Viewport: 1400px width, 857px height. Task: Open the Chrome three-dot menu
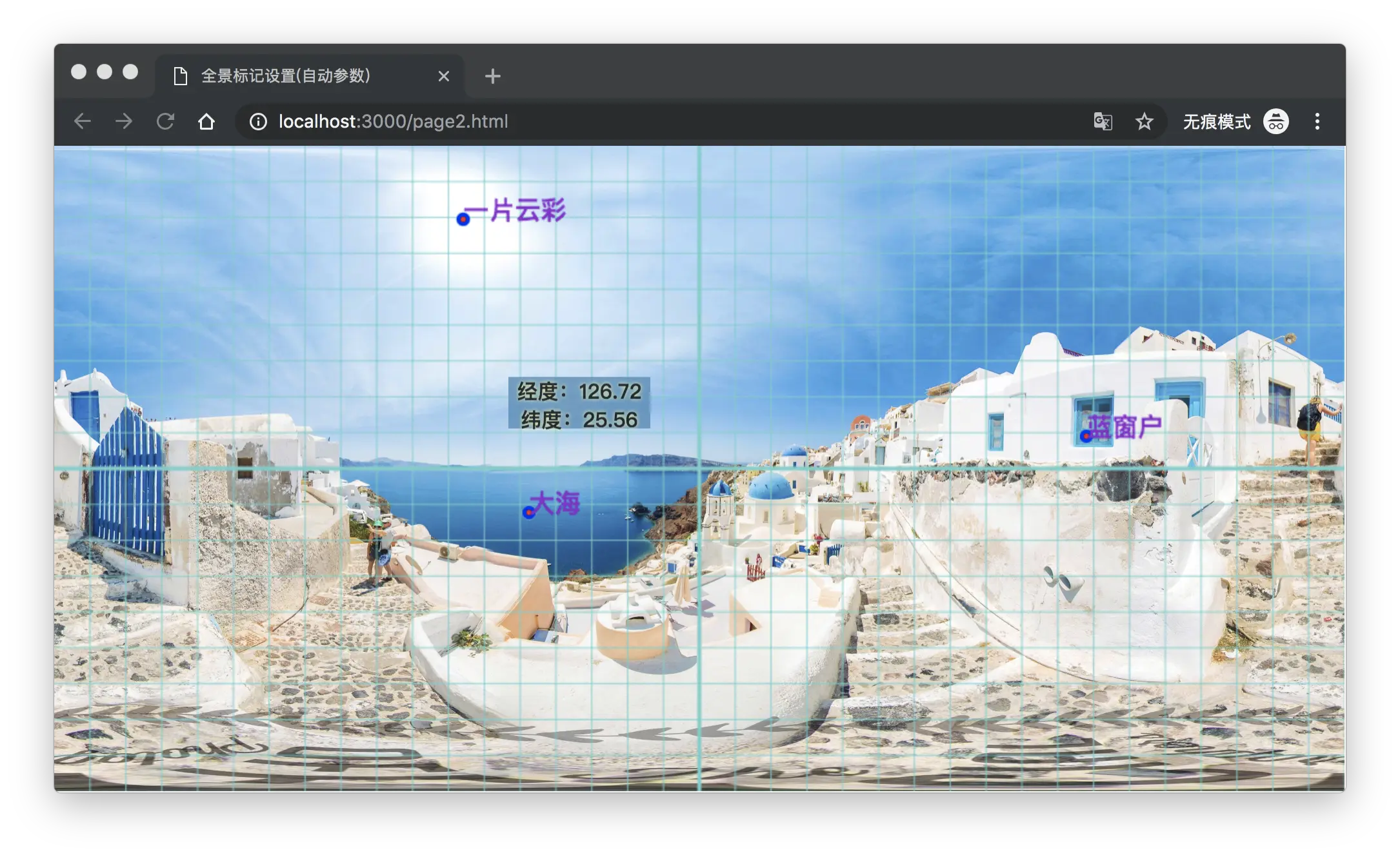point(1317,121)
